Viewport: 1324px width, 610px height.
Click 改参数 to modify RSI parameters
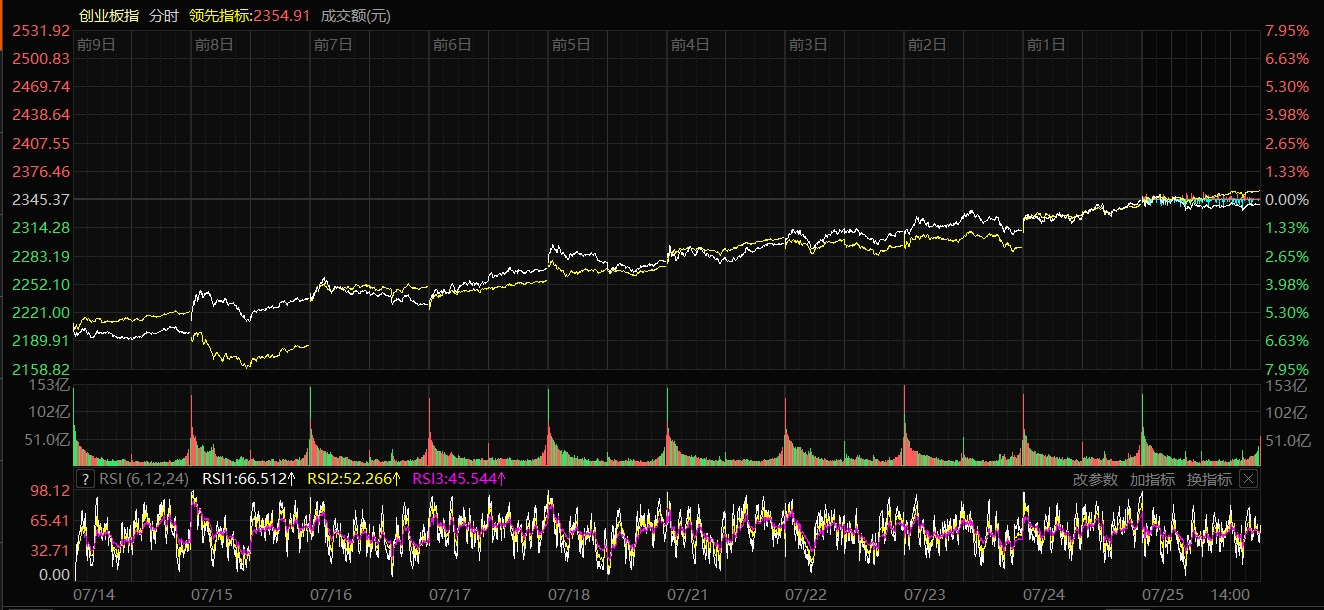(1095, 479)
